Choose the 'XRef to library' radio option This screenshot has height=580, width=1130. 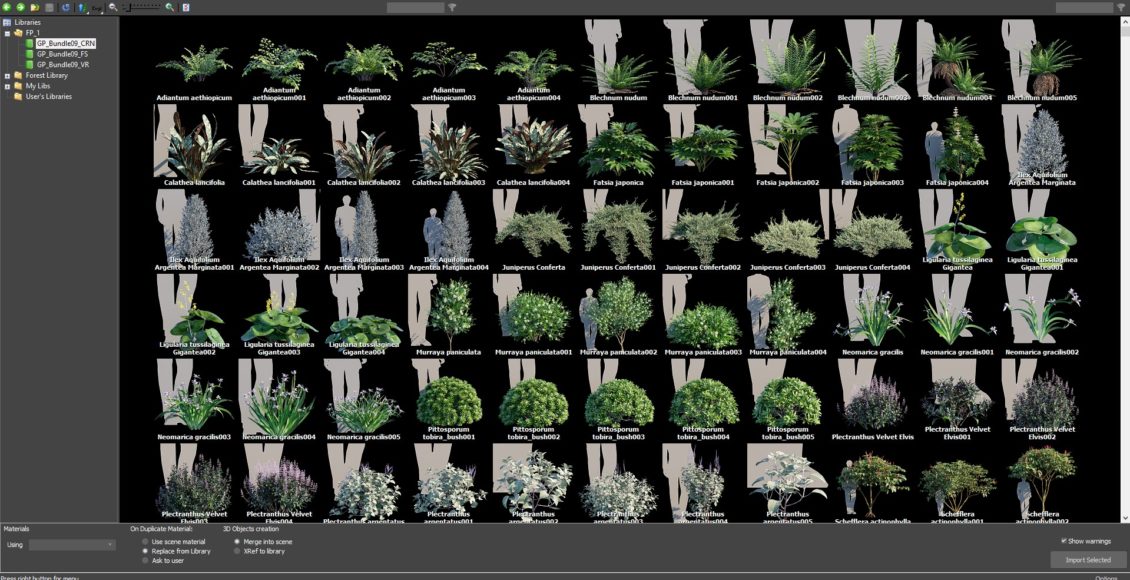tap(236, 551)
